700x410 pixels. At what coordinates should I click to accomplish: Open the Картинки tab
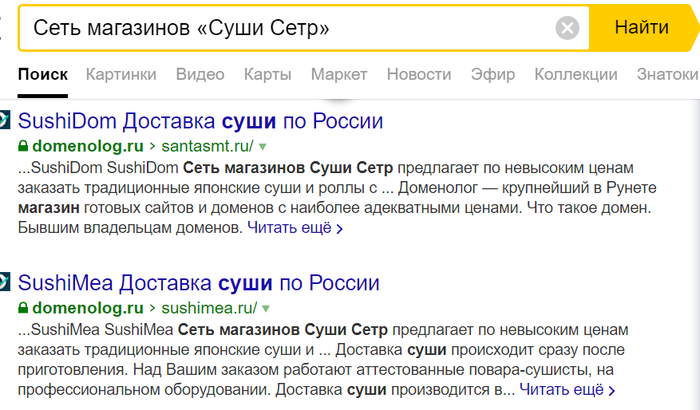(x=121, y=74)
